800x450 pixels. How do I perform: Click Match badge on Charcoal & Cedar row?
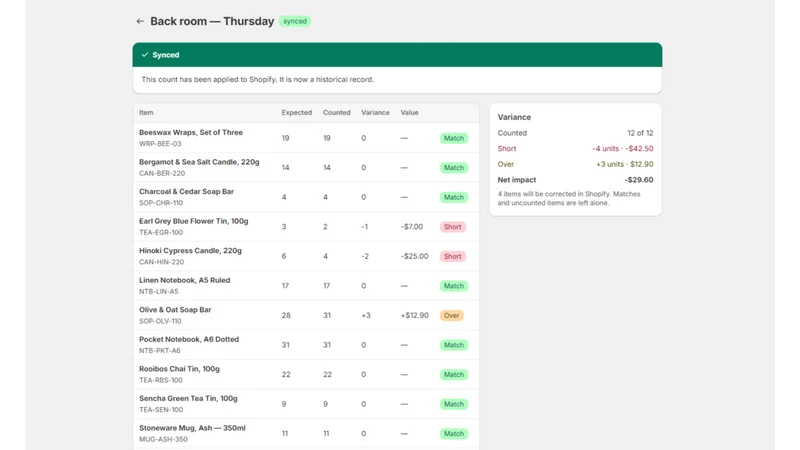(454, 197)
